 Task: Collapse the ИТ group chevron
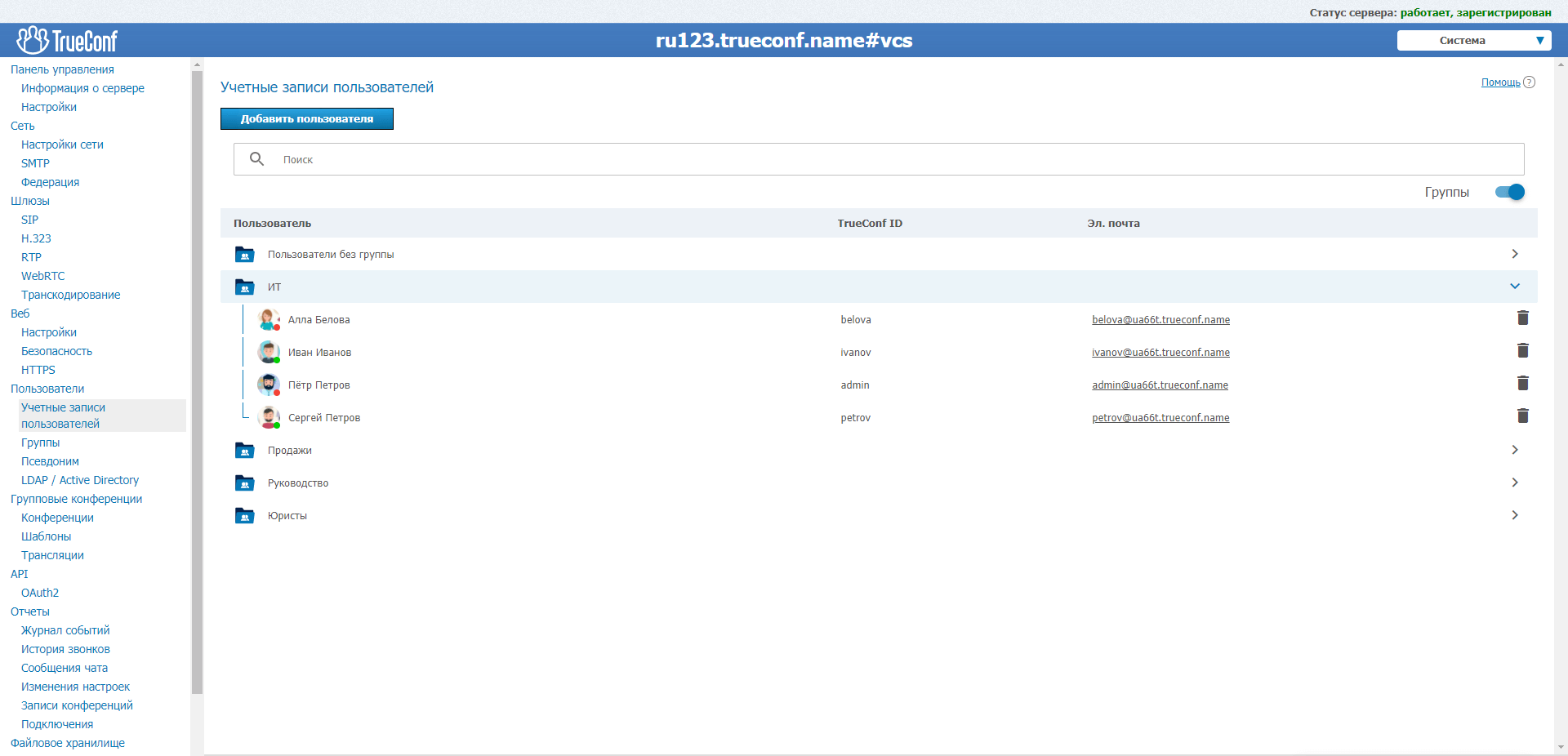point(1515,287)
